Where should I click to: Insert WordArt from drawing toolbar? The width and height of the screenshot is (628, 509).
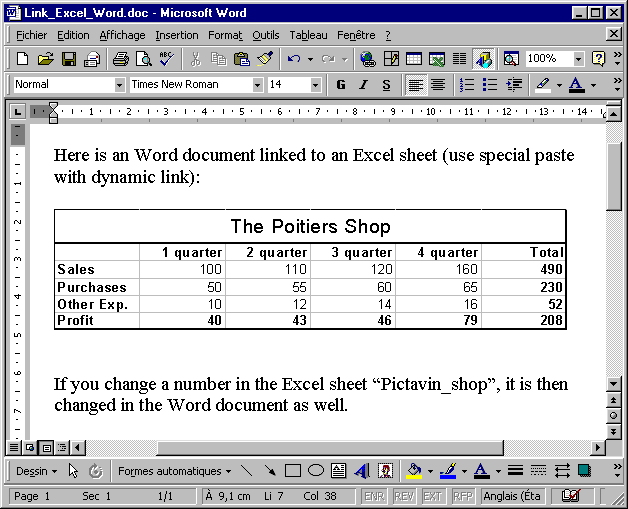[361, 470]
